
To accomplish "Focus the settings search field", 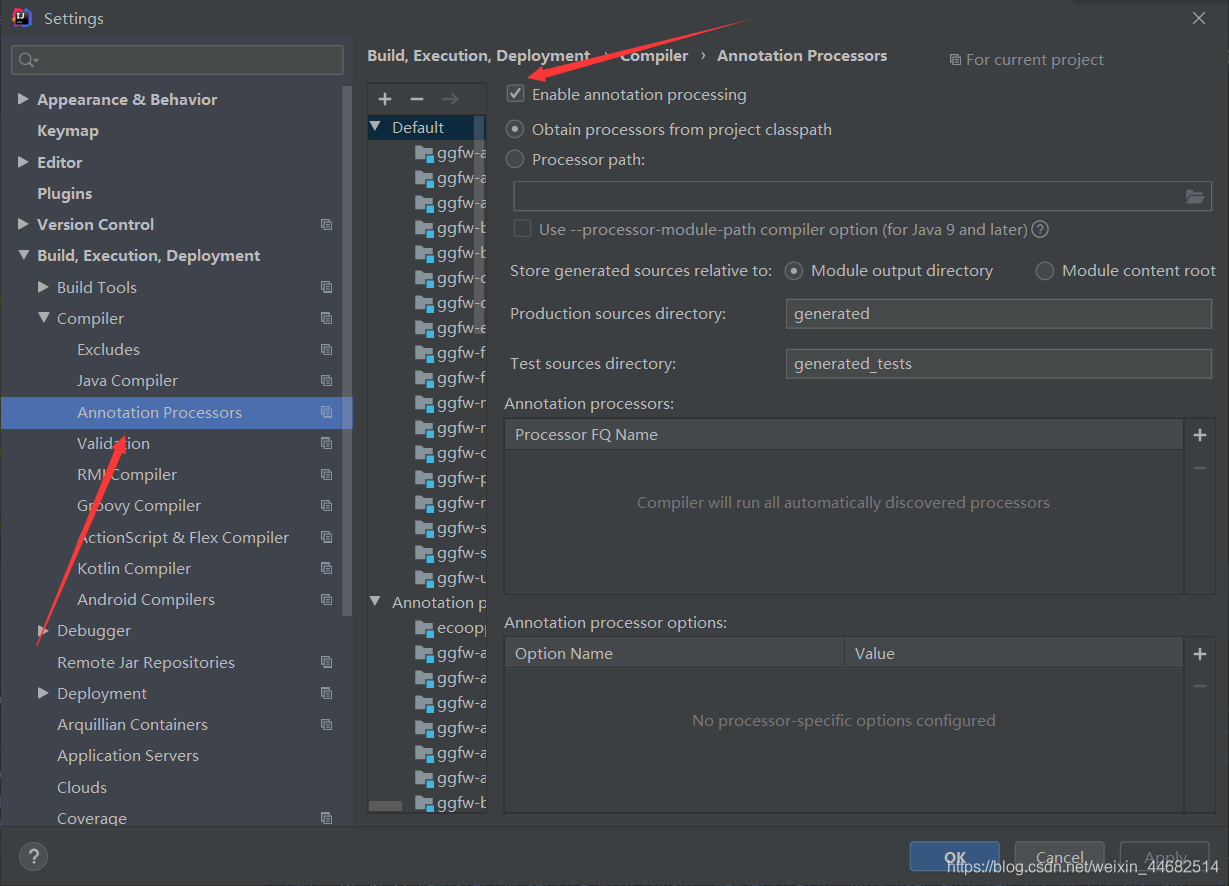I will pos(177,60).
